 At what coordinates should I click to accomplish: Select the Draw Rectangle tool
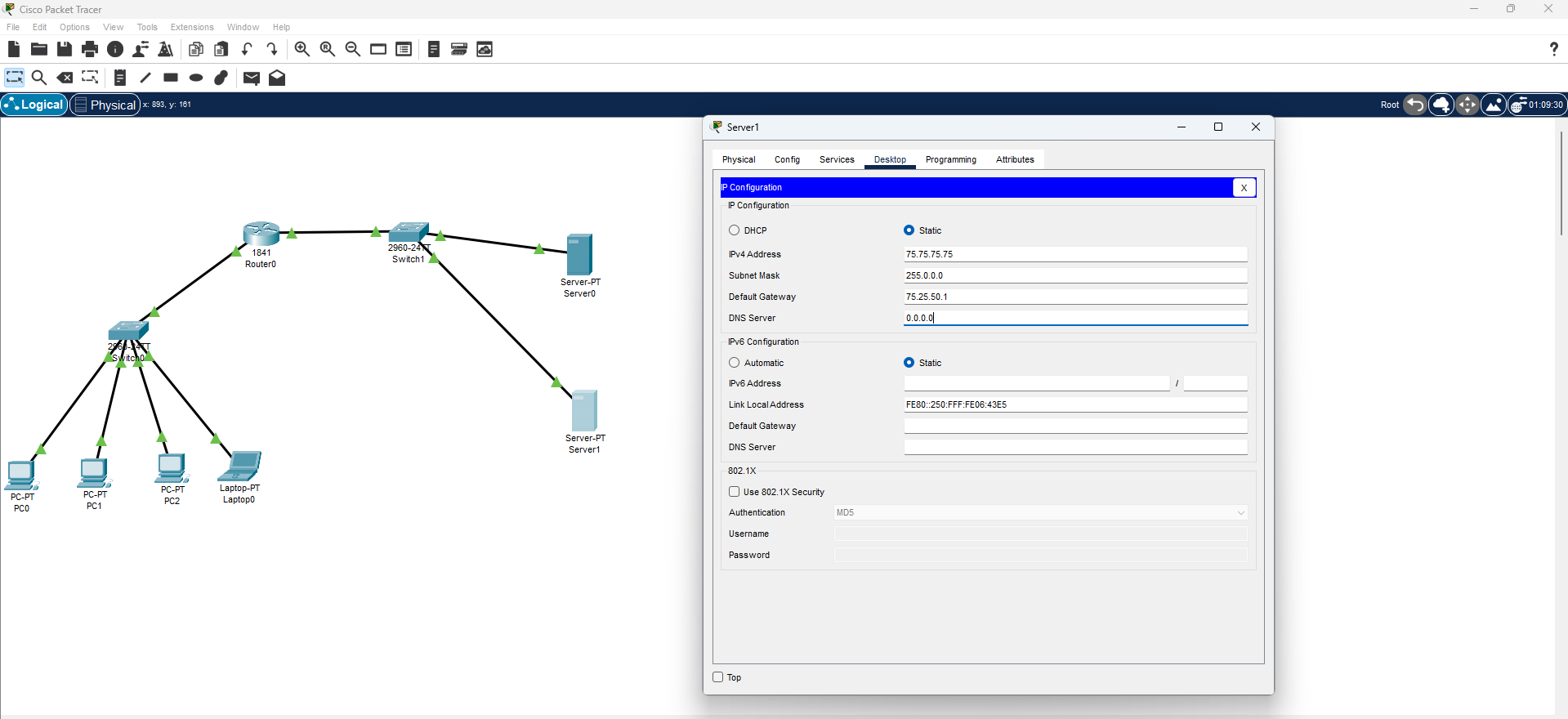pyautogui.click(x=171, y=78)
